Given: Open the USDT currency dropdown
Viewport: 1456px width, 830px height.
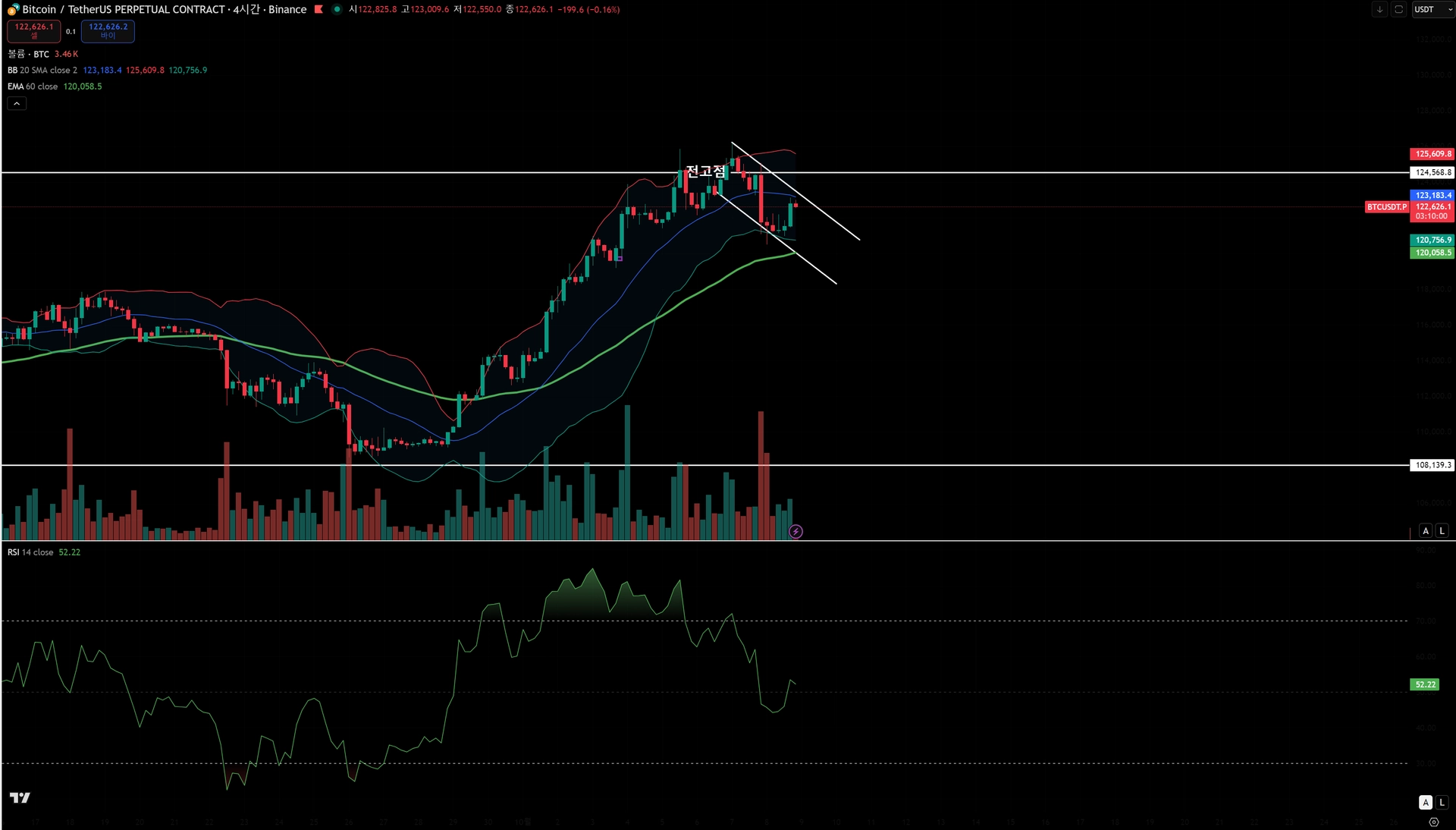Looking at the screenshot, I should click(1432, 10).
